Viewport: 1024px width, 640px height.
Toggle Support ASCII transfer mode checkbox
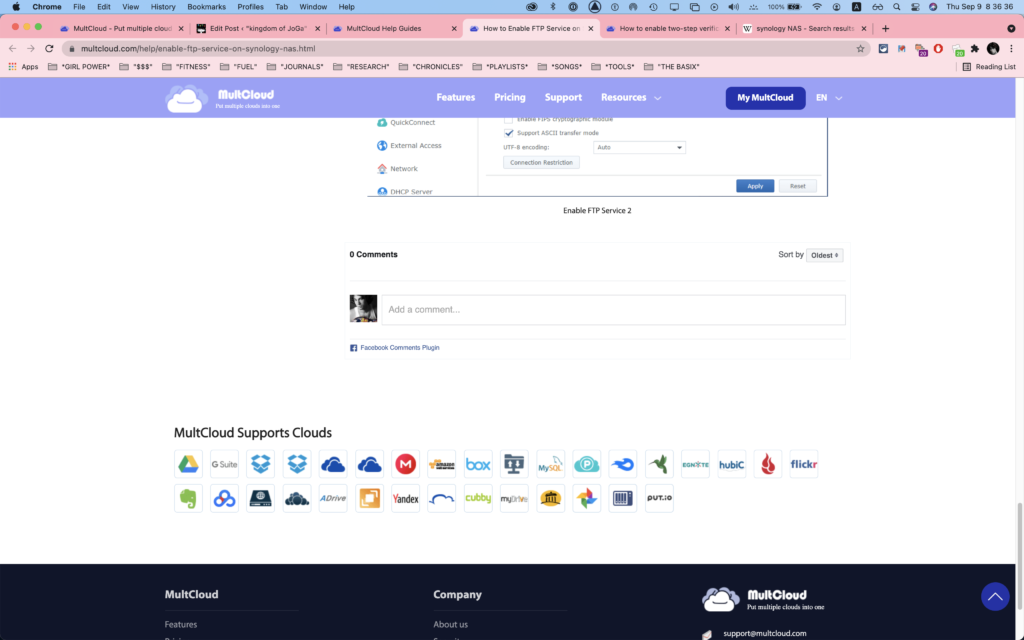click(509, 133)
